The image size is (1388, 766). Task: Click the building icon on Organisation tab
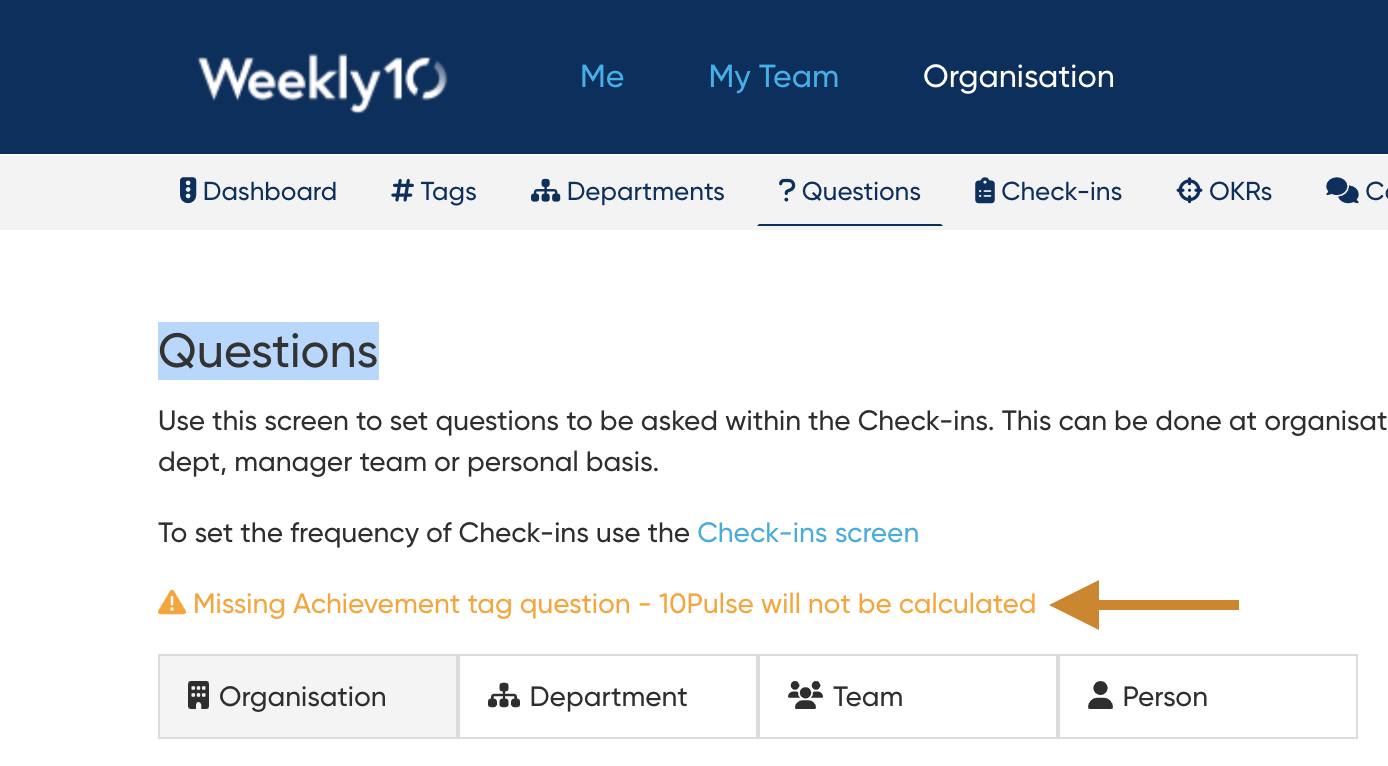(199, 696)
